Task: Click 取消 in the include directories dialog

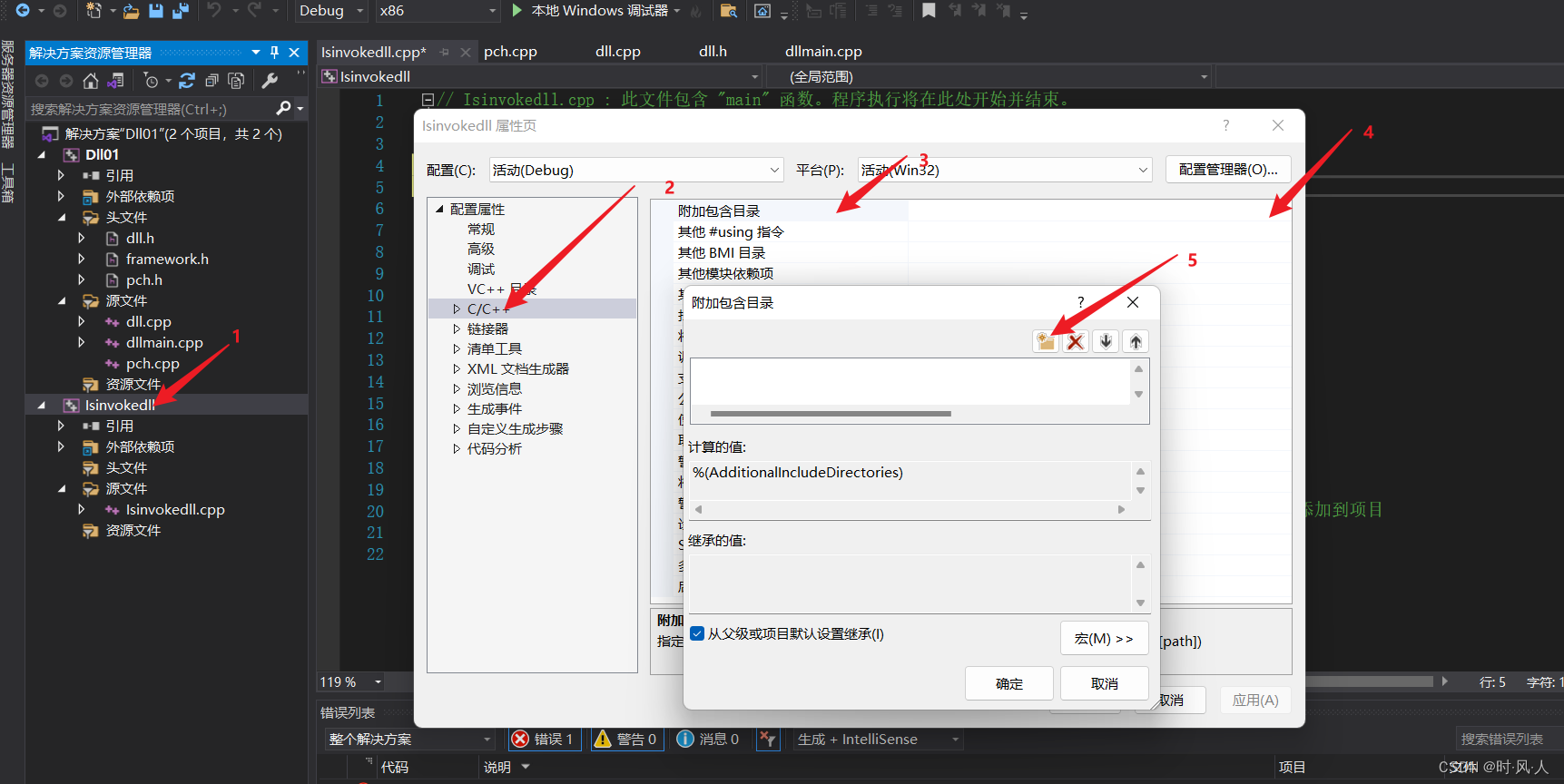Action: [x=1105, y=683]
